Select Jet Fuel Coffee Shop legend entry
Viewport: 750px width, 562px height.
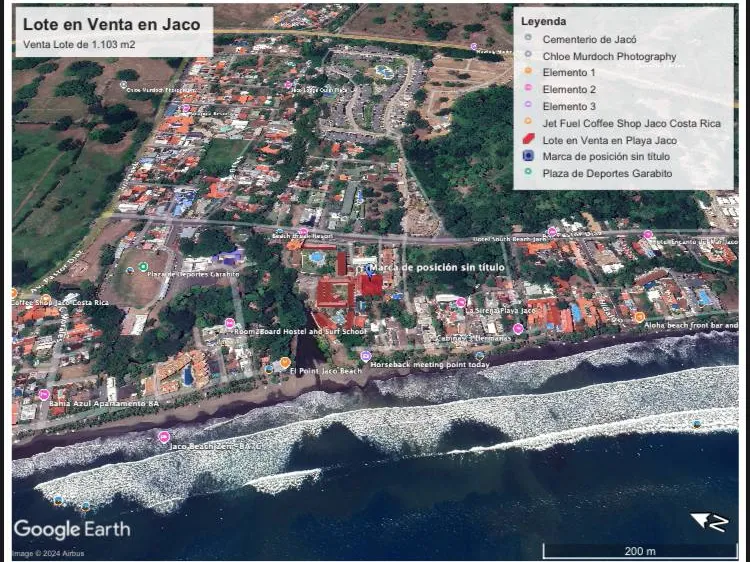(x=630, y=123)
